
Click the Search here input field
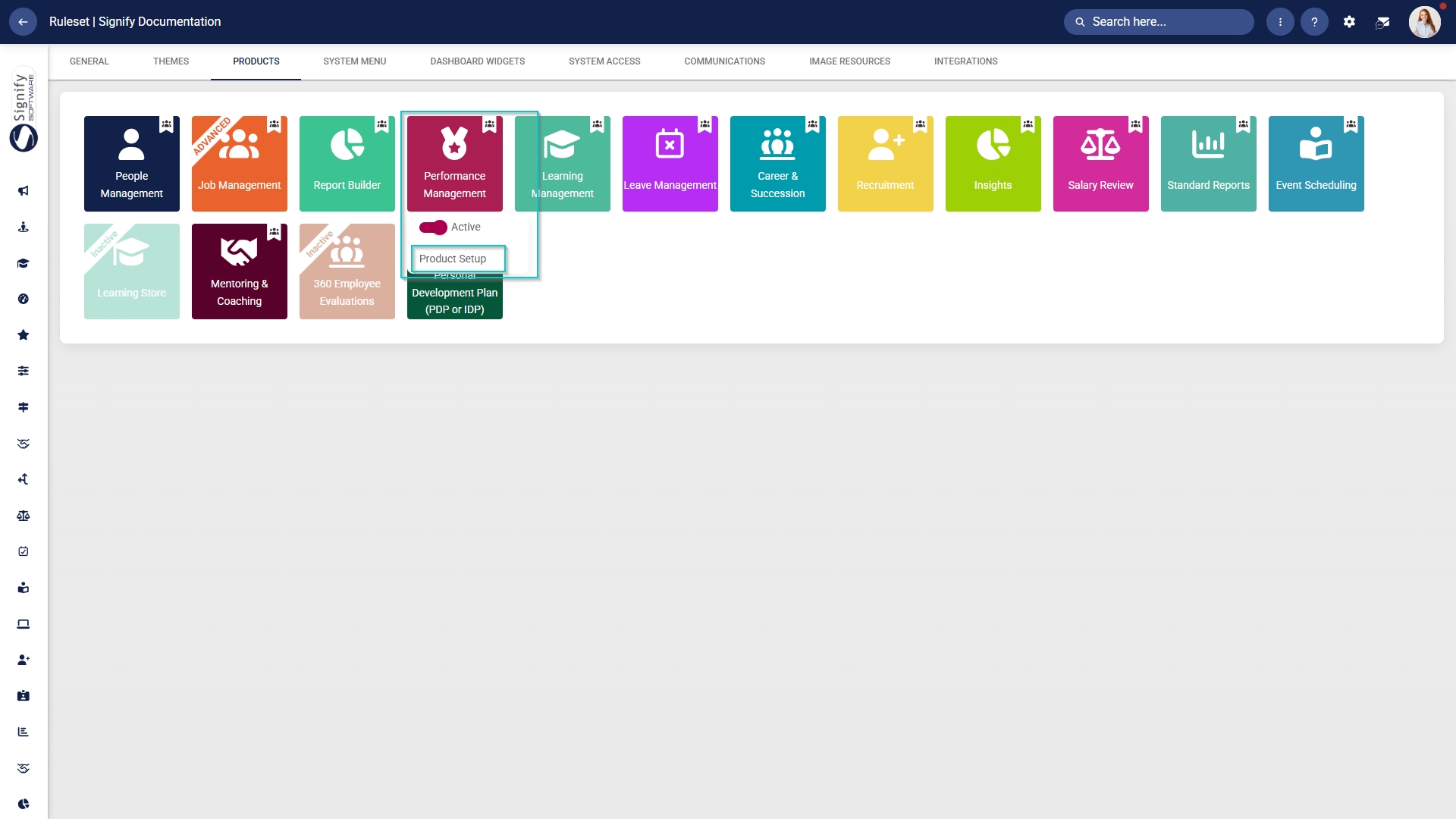pyautogui.click(x=1159, y=22)
